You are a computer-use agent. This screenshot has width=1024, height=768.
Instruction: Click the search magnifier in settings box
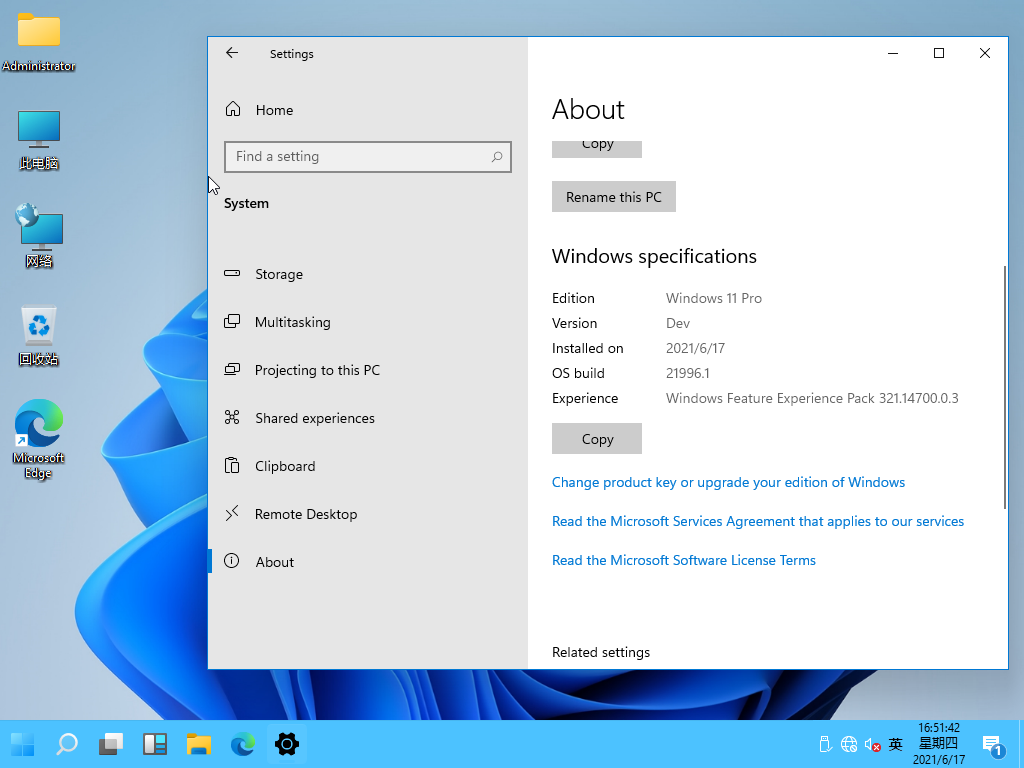pos(496,157)
